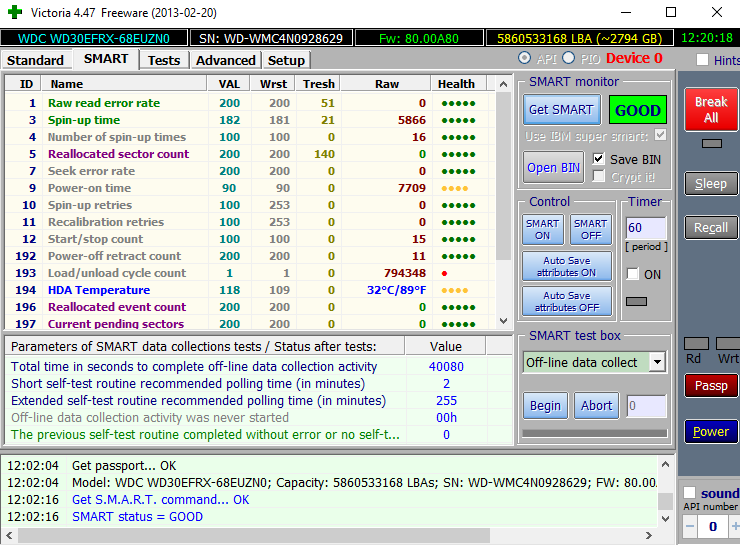Click the green GOOD status indicator
The image size is (740, 545).
tap(638, 110)
